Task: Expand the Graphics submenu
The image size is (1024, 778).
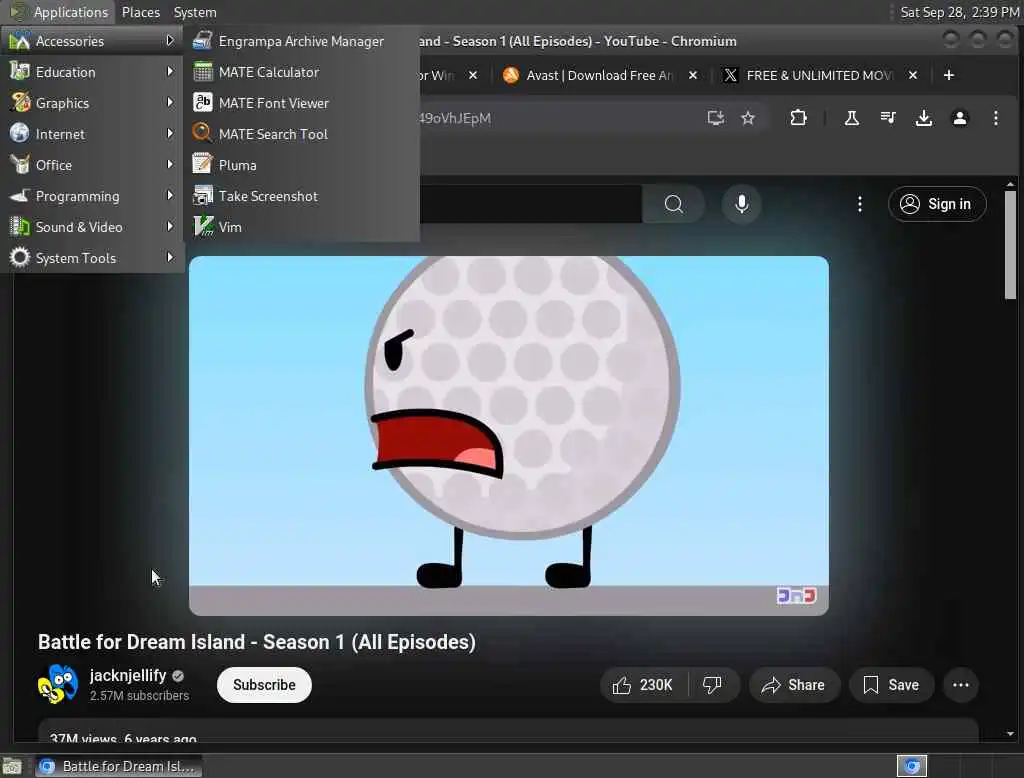Action: click(x=91, y=103)
